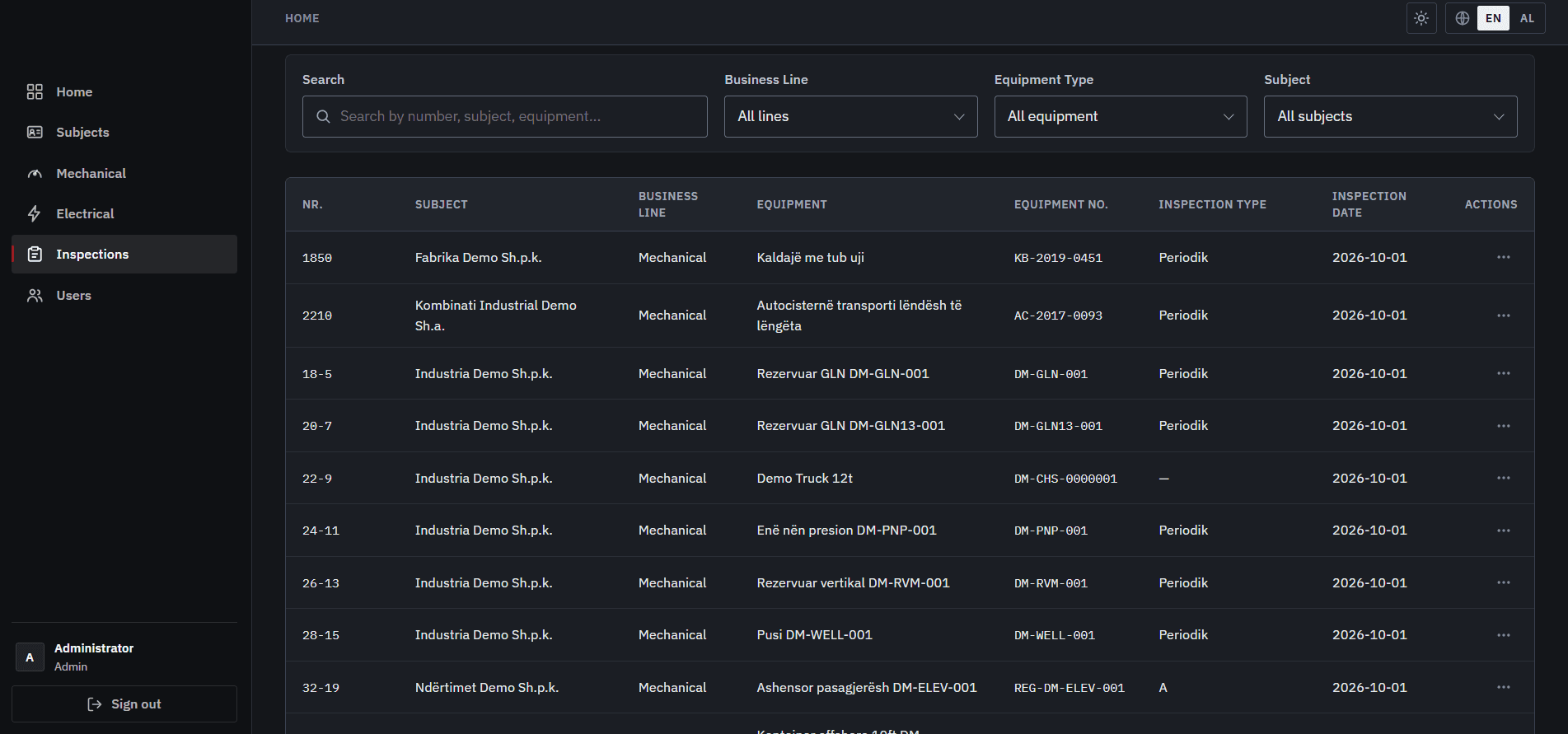Switch language to EN
The height and width of the screenshot is (734, 1568).
(x=1493, y=18)
